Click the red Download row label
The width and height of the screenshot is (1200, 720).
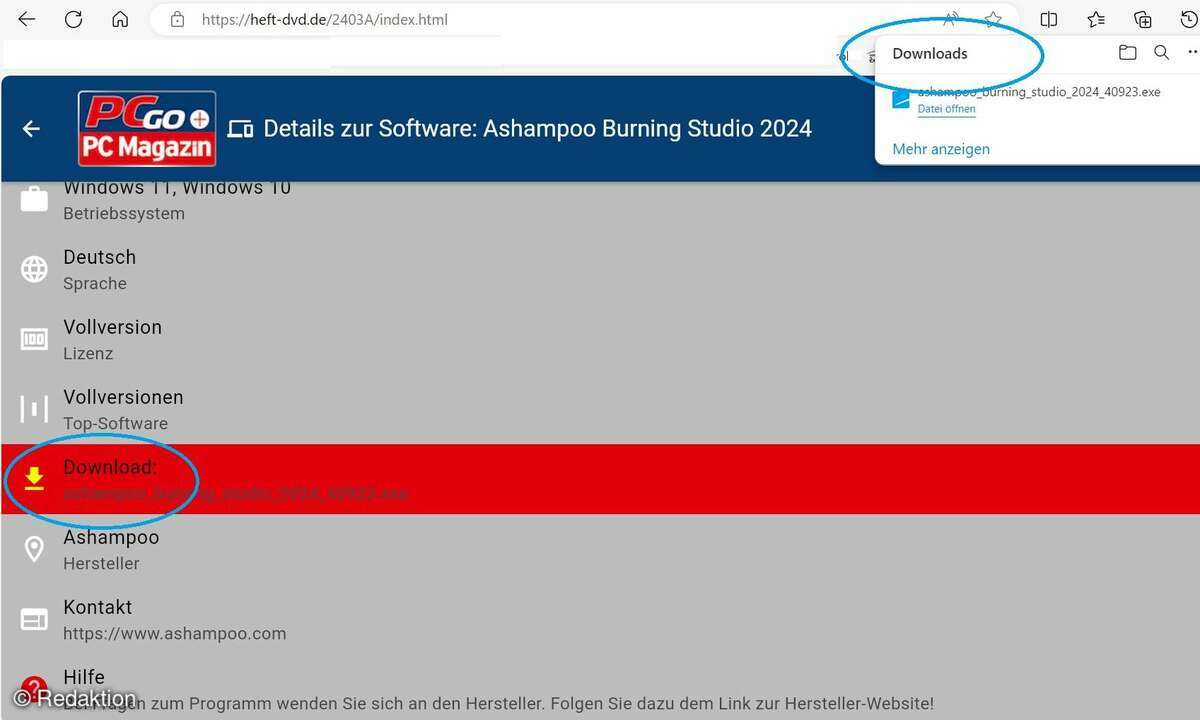point(110,467)
